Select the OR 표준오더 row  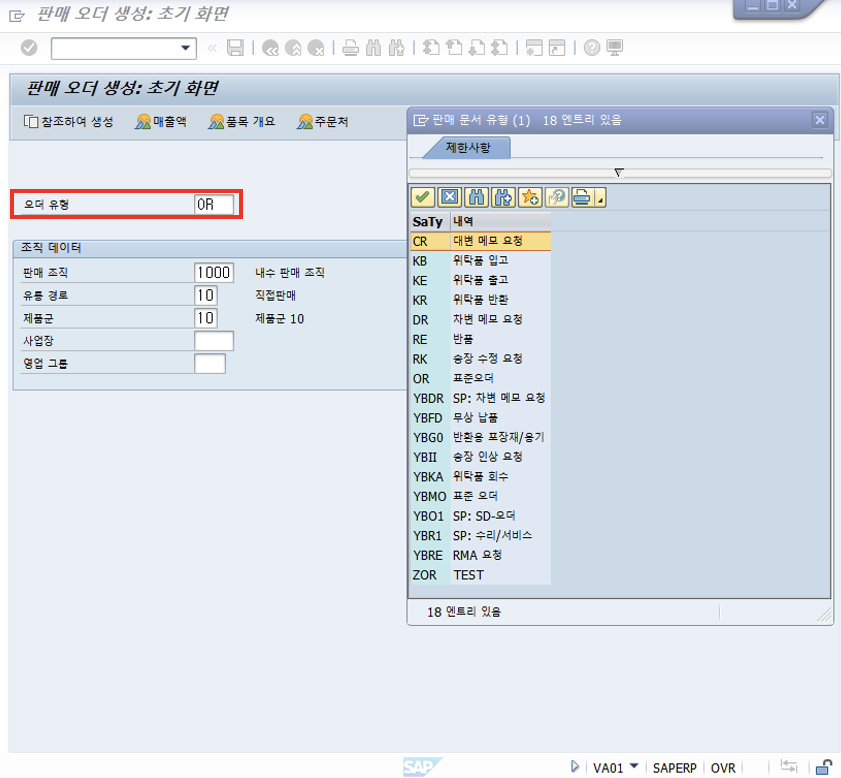(x=481, y=379)
